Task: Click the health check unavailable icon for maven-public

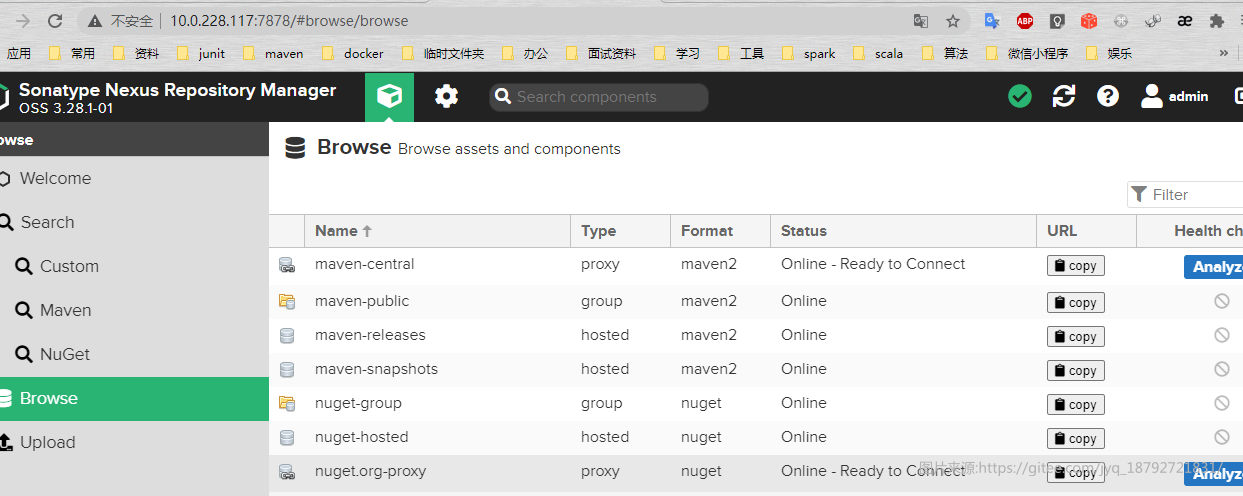Action: coord(1221,301)
